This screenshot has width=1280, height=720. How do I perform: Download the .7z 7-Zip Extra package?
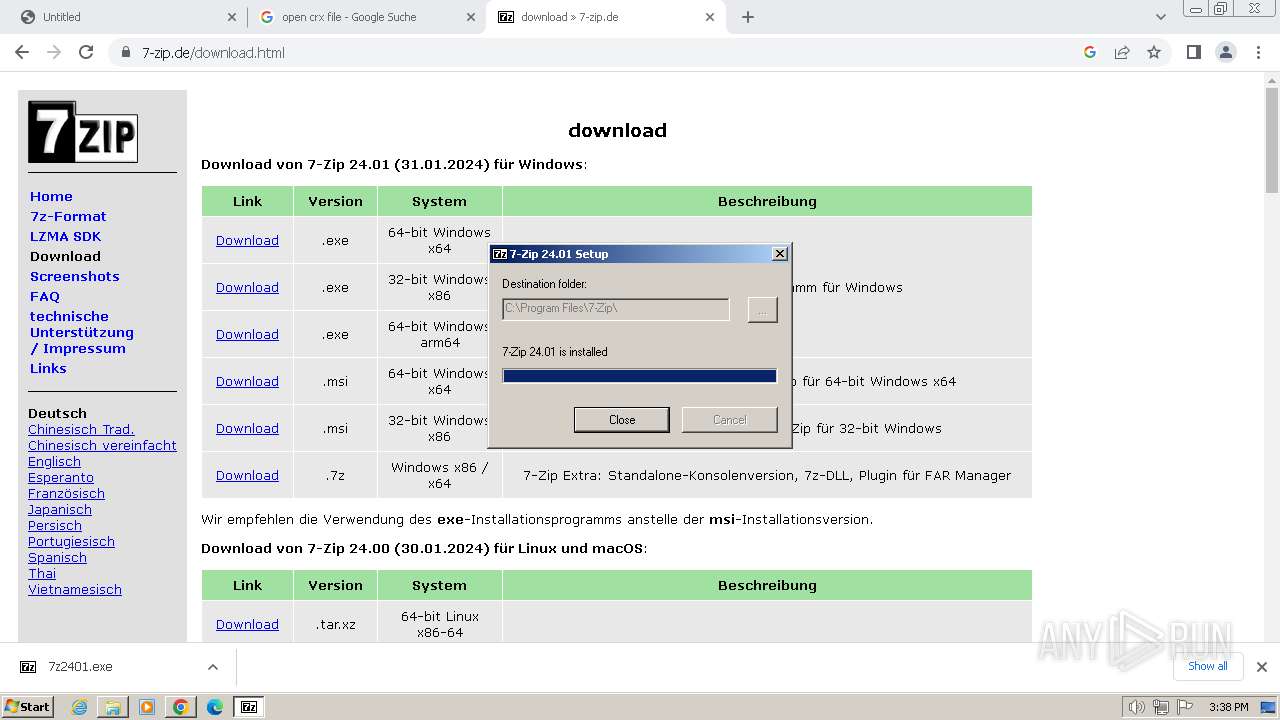pyautogui.click(x=247, y=475)
